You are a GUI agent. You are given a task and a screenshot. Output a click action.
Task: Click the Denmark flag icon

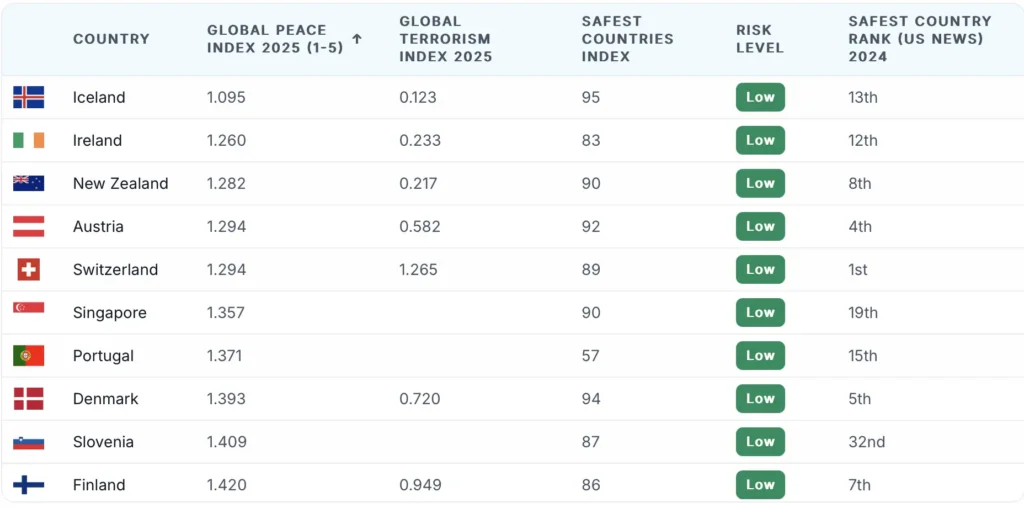pos(28,398)
